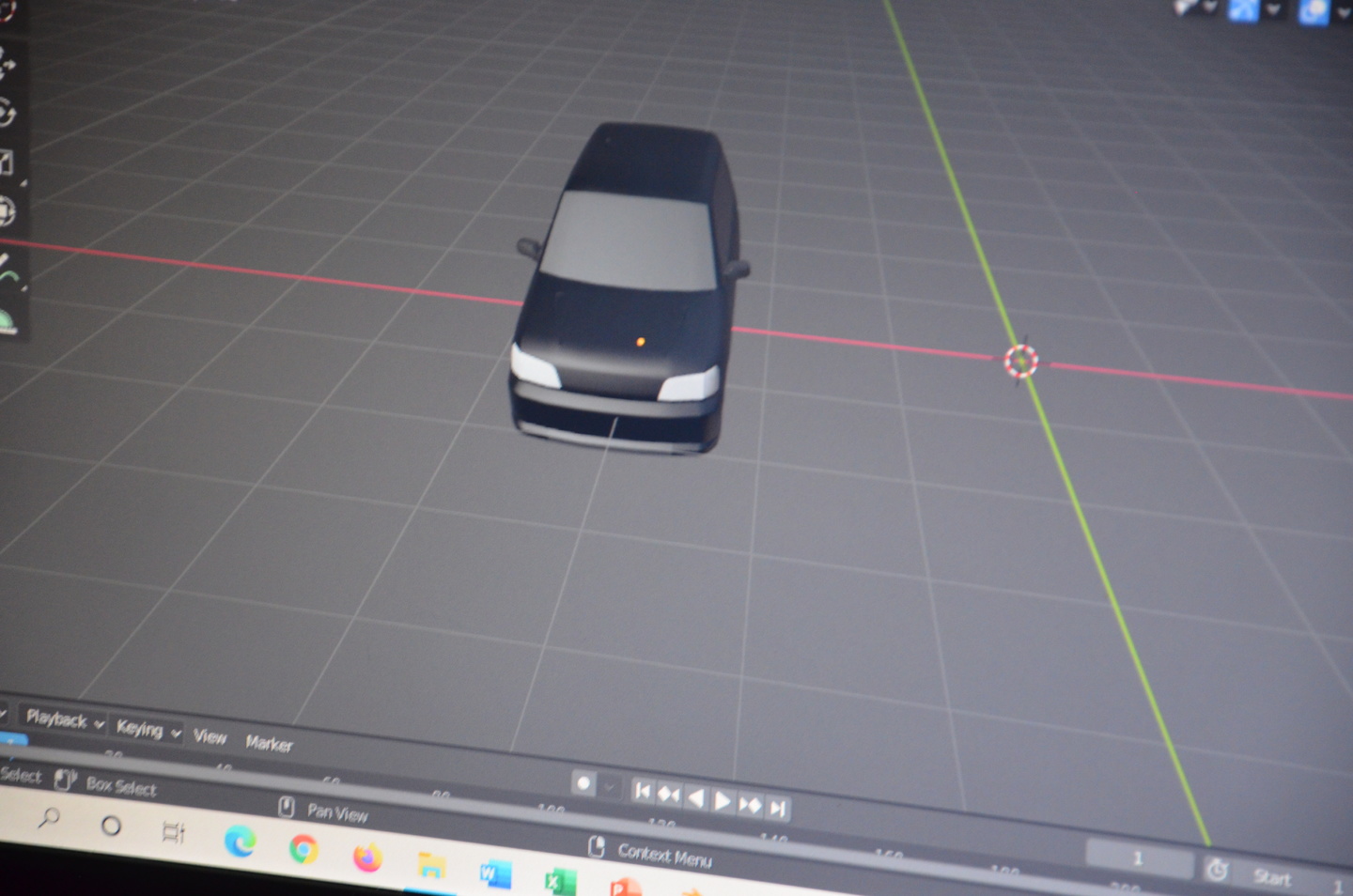Open Windows Task View
The height and width of the screenshot is (896, 1353).
click(x=174, y=832)
